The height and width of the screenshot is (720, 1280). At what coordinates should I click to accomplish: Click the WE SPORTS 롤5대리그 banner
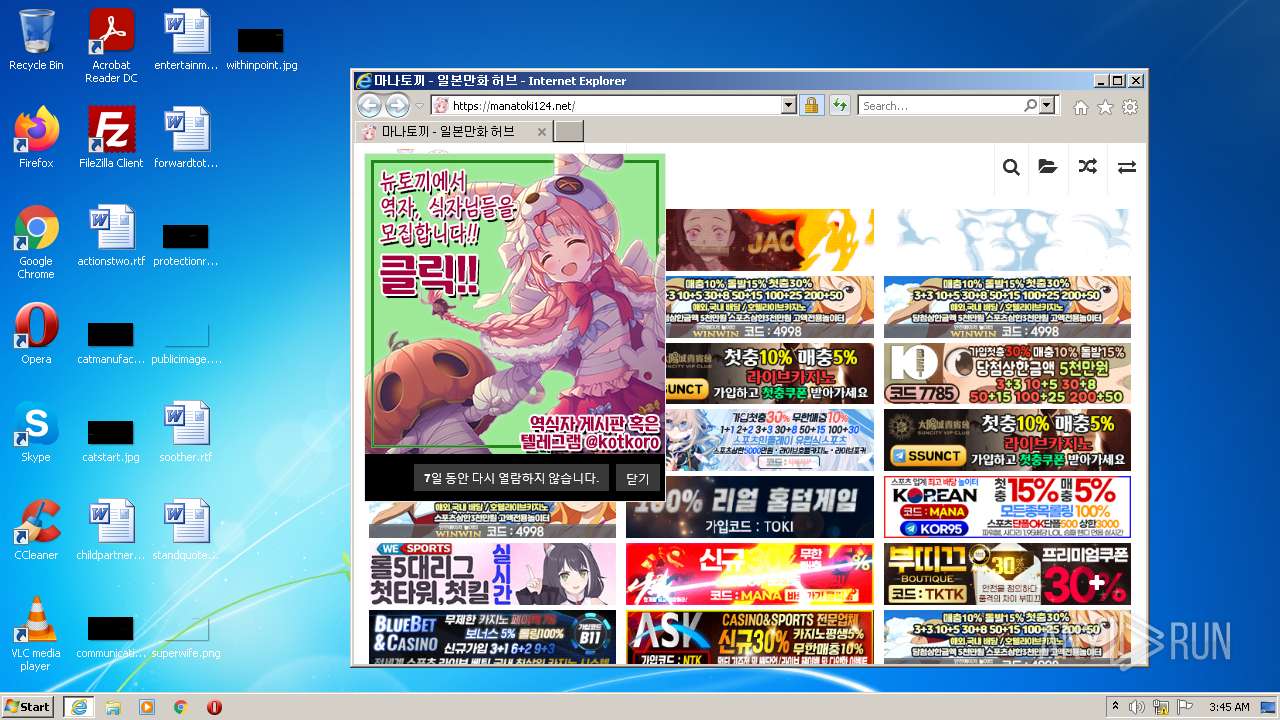[492, 574]
